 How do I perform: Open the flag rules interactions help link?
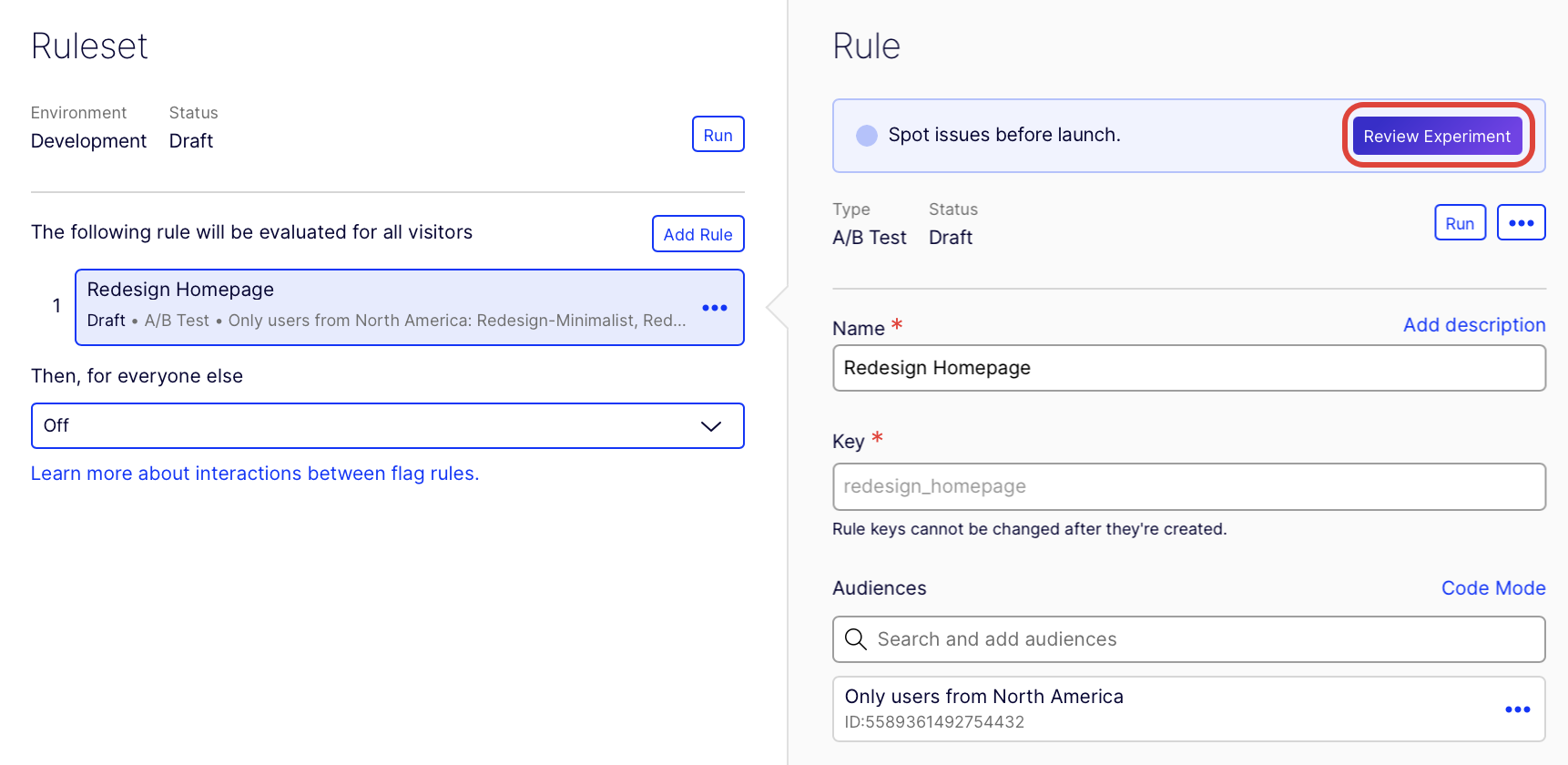(x=255, y=474)
